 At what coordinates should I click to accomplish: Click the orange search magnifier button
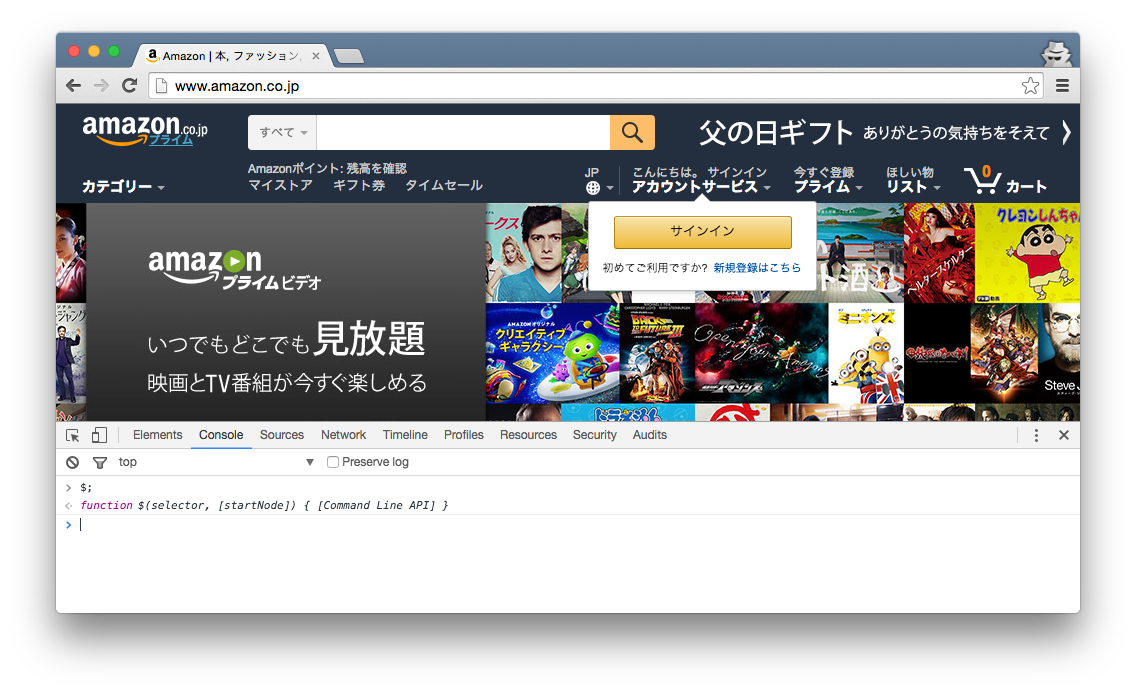tap(632, 132)
